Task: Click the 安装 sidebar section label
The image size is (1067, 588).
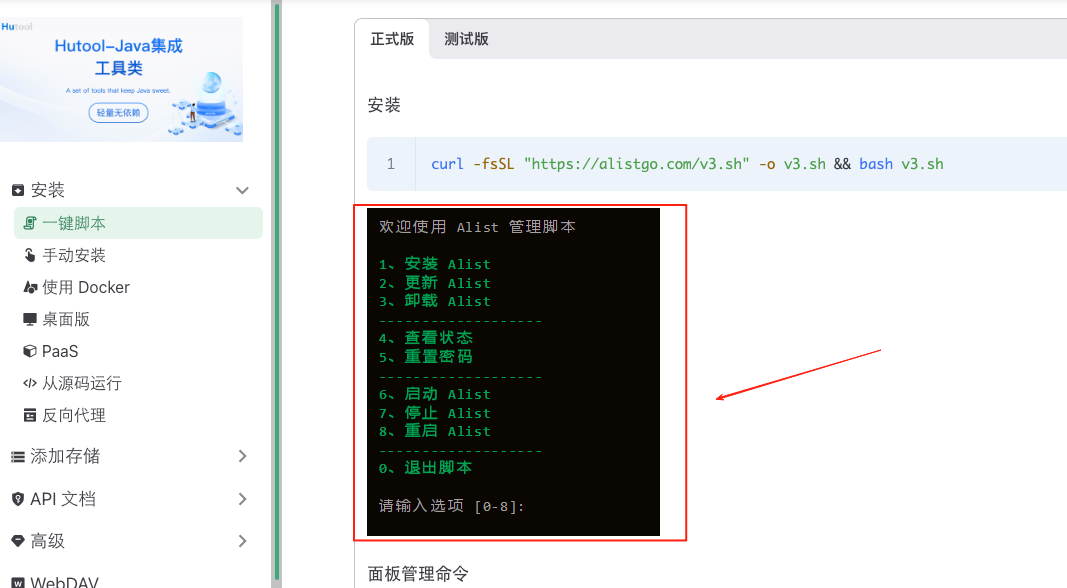Action: point(48,190)
